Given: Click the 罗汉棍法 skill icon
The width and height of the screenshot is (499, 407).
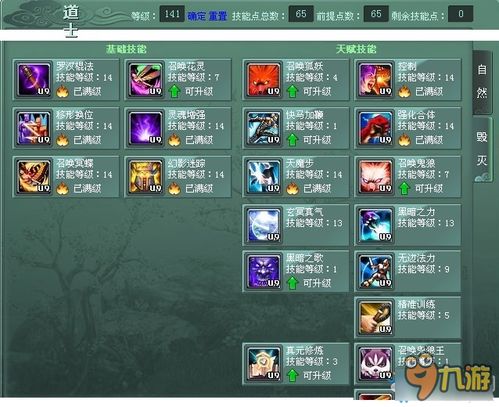Looking at the screenshot, I should tap(34, 80).
